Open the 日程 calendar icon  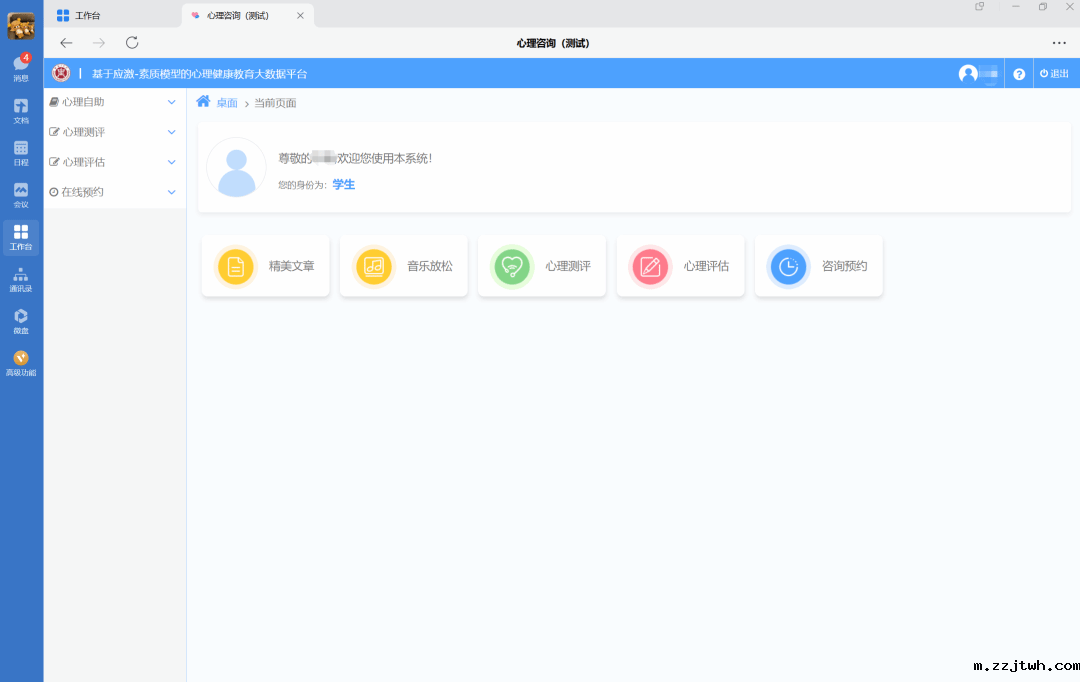tap(21, 151)
